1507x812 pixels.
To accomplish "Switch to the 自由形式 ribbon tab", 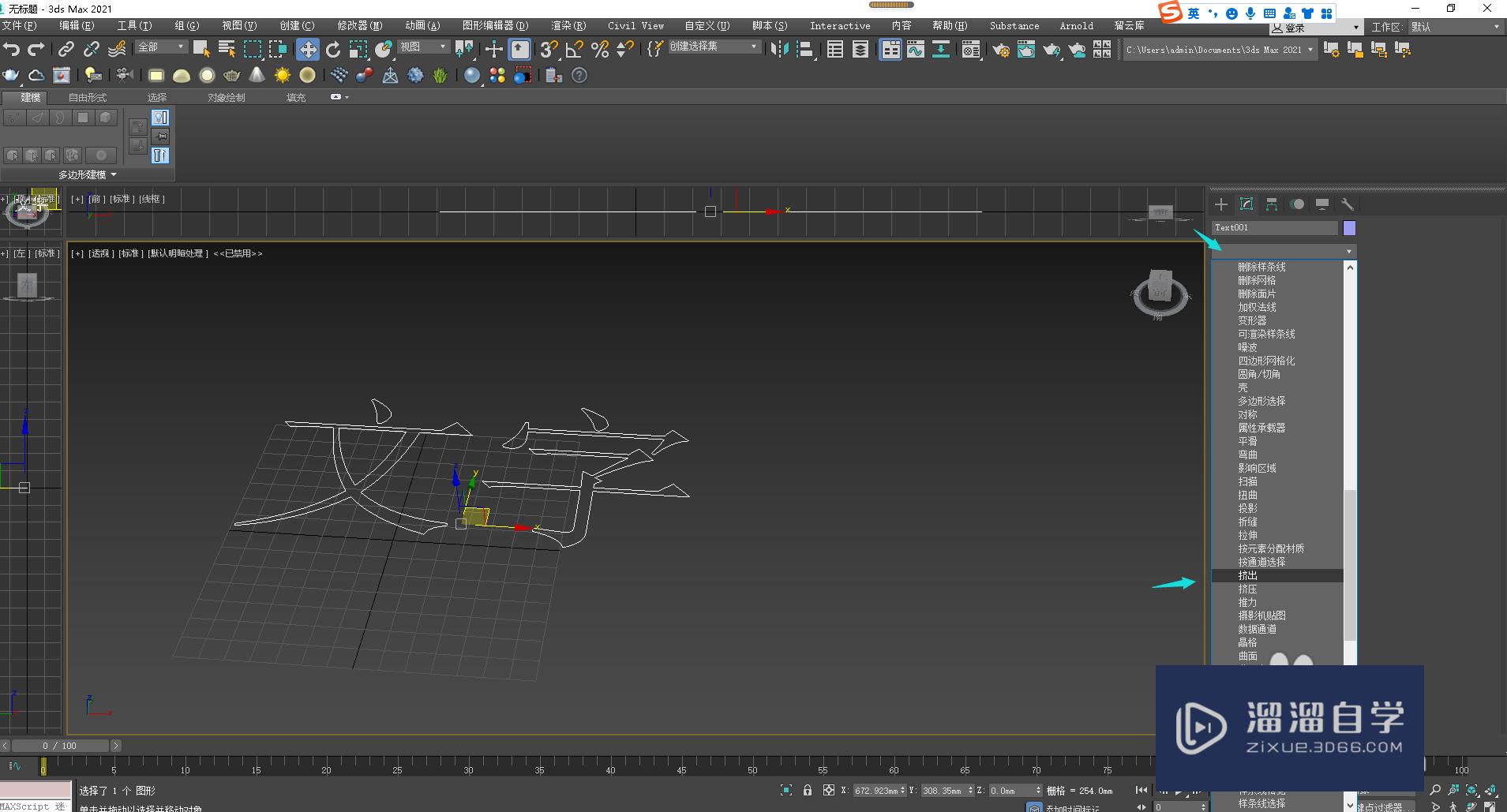I will click(87, 98).
